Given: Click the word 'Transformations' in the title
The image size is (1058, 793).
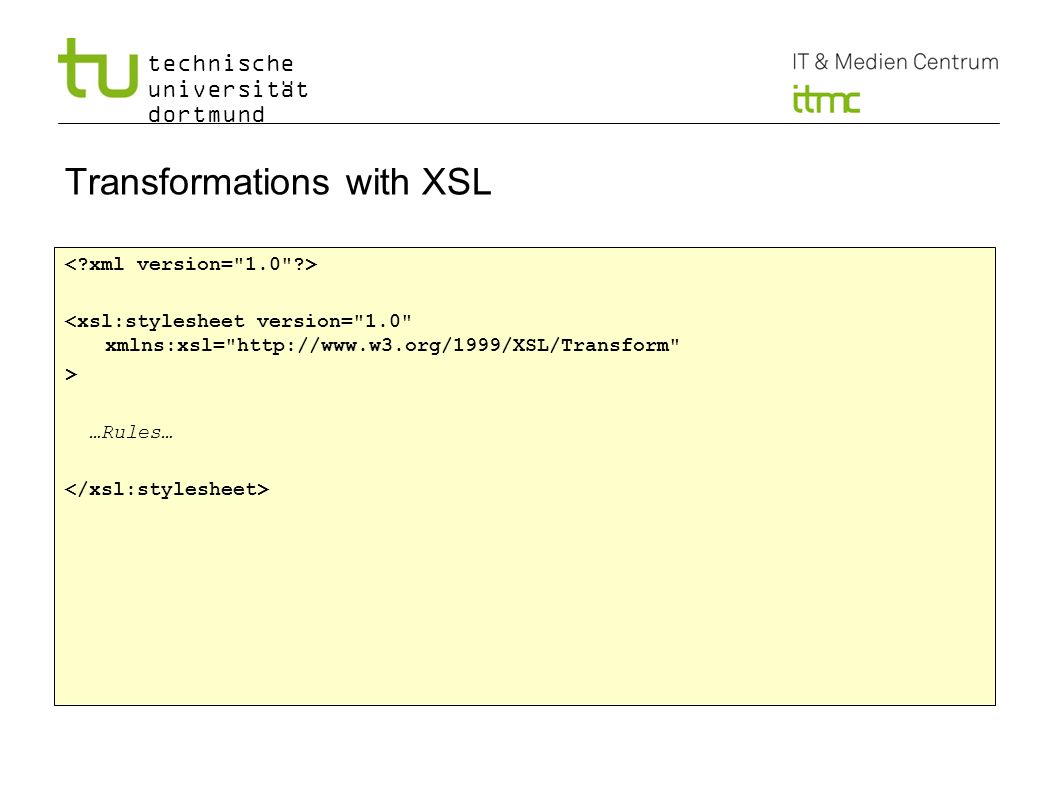Looking at the screenshot, I should point(197,182).
